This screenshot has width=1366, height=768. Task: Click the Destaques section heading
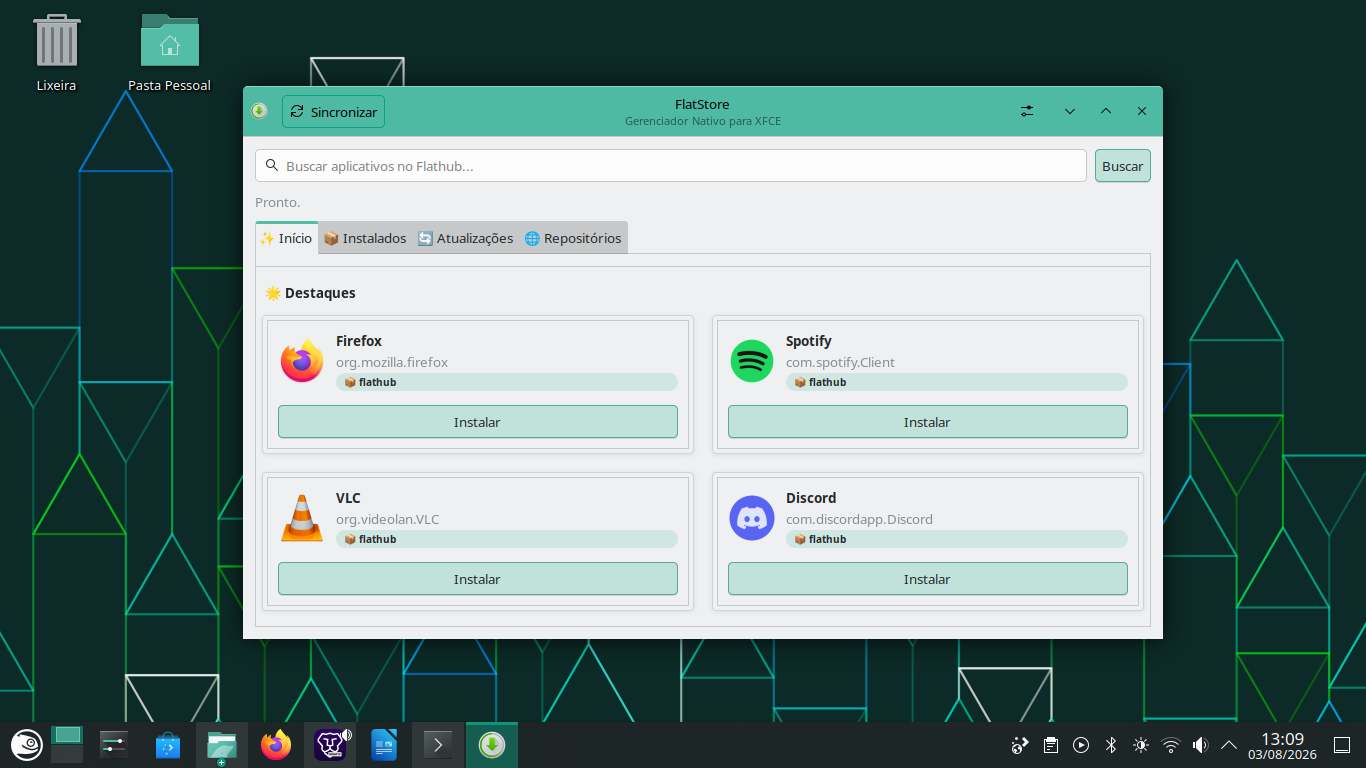tap(310, 293)
